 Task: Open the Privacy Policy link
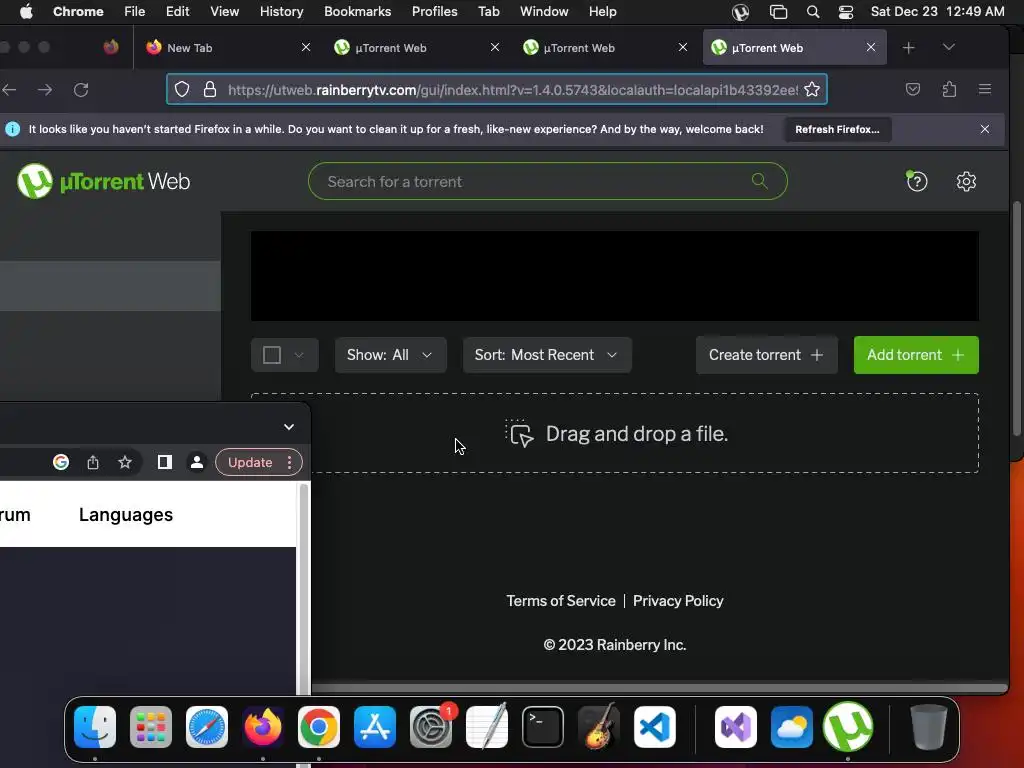pos(678,601)
